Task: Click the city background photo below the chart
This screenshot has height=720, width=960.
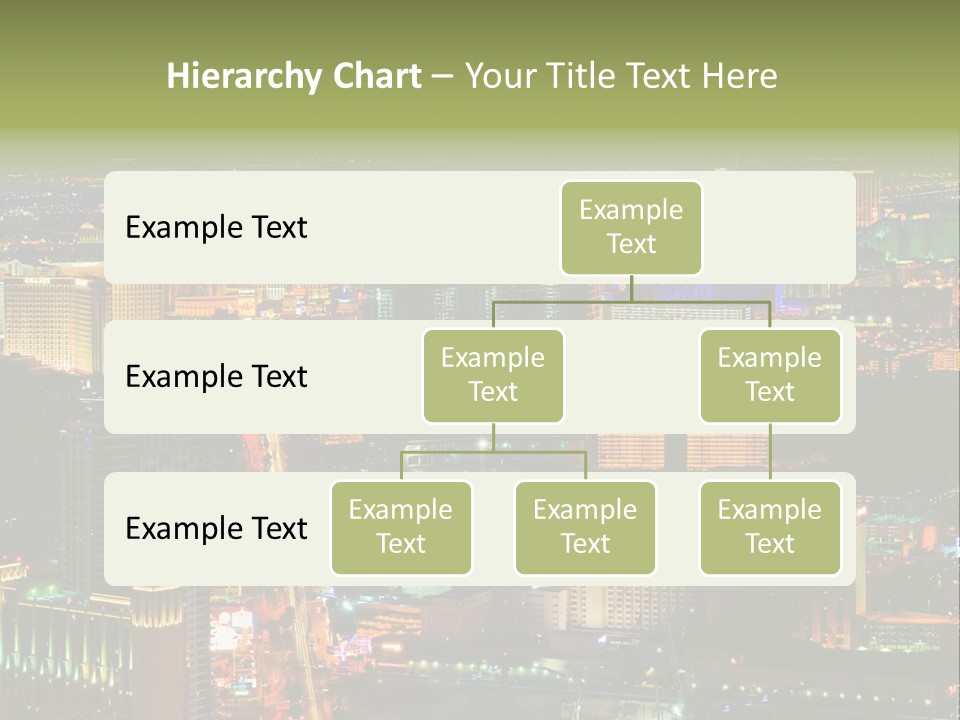Action: tap(480, 650)
